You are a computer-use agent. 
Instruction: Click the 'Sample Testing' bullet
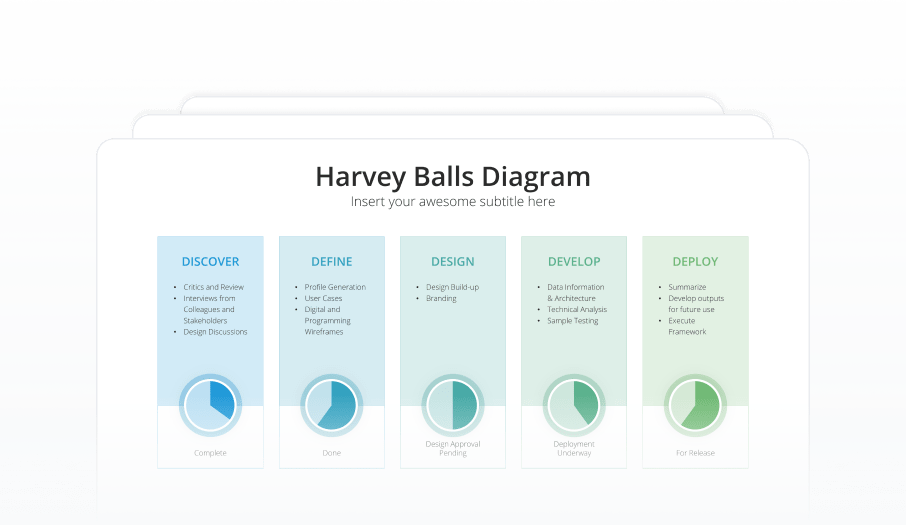tap(573, 321)
